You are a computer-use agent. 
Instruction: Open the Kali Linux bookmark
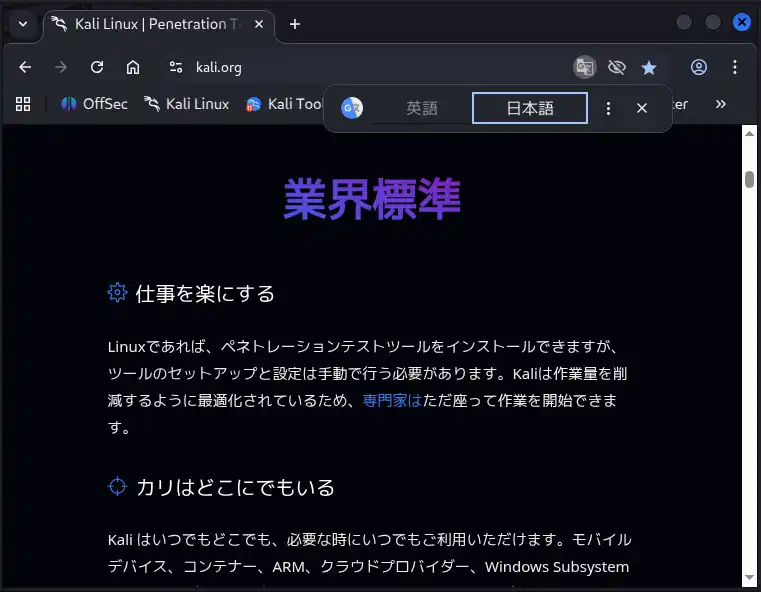point(186,104)
